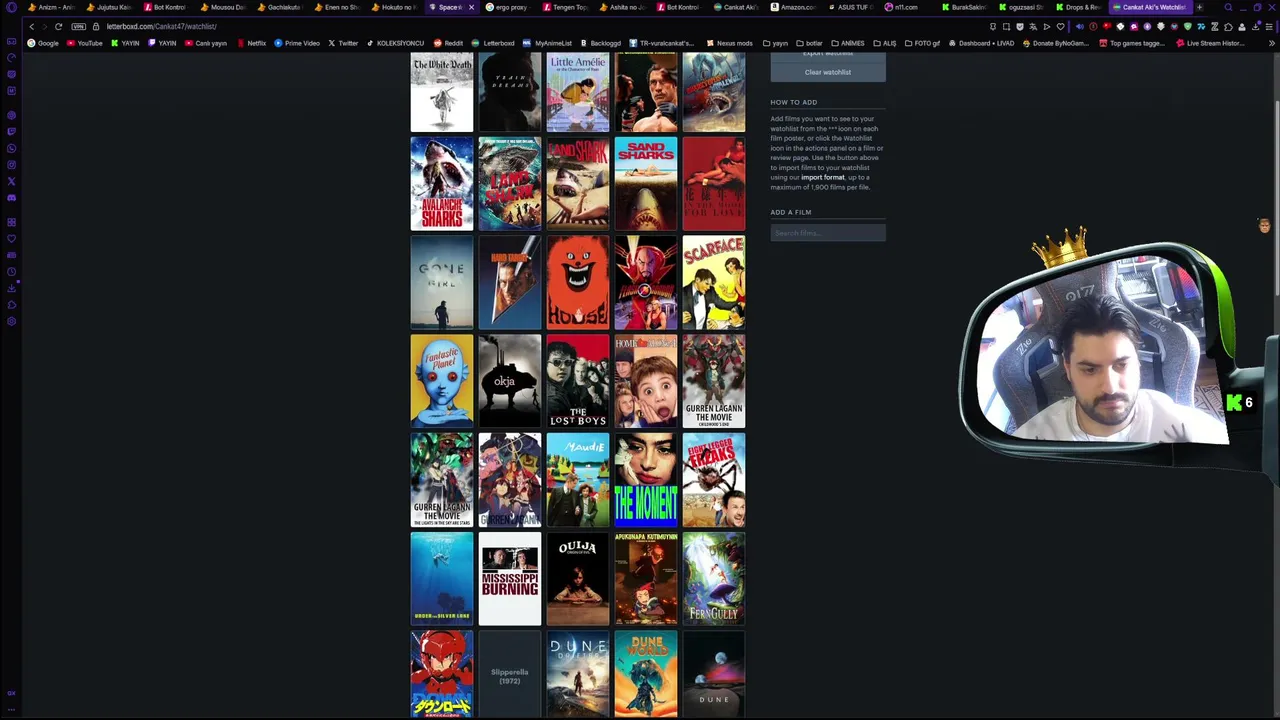1280x720 pixels.
Task: Open the Prime Video bookmark
Action: click(x=297, y=43)
